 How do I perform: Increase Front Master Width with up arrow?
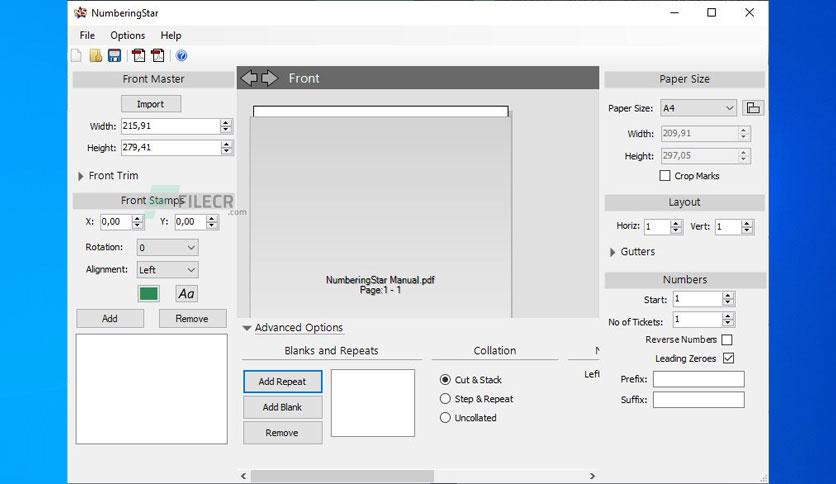226,123
